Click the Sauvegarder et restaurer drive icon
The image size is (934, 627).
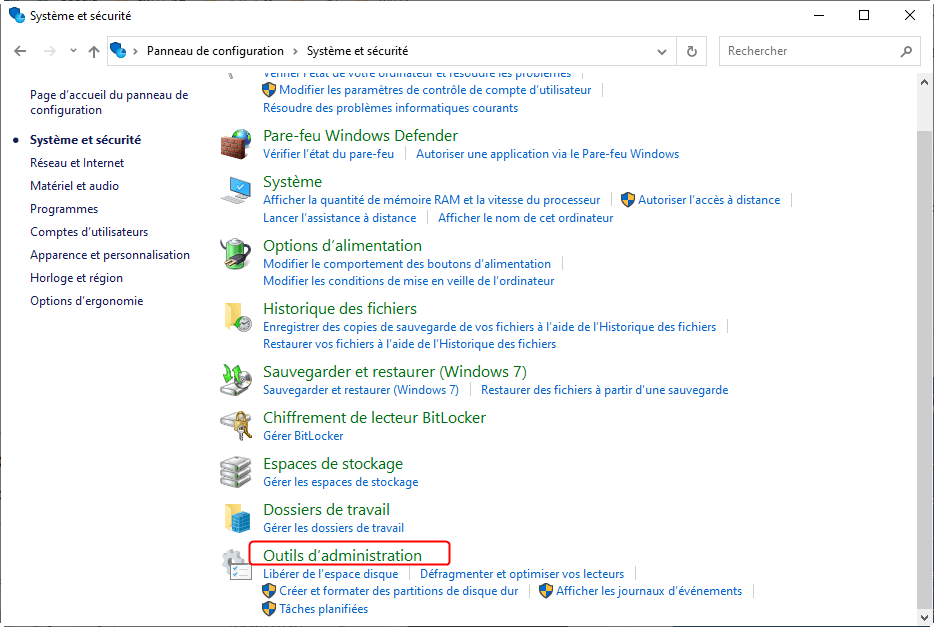click(x=235, y=380)
